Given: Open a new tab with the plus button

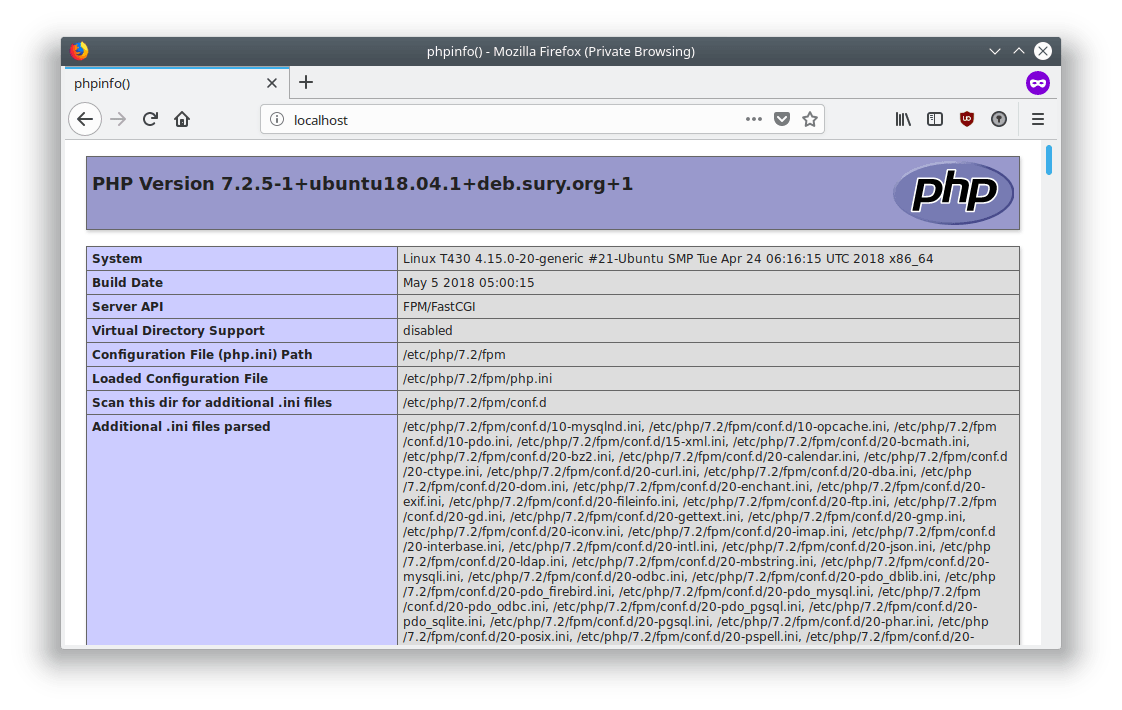Looking at the screenshot, I should coord(306,83).
